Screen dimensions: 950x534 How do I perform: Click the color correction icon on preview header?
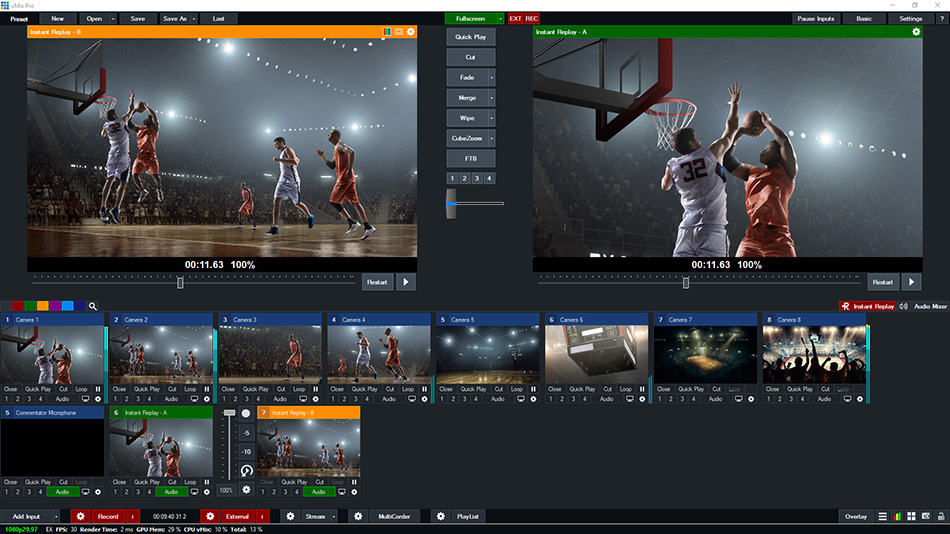pos(386,32)
